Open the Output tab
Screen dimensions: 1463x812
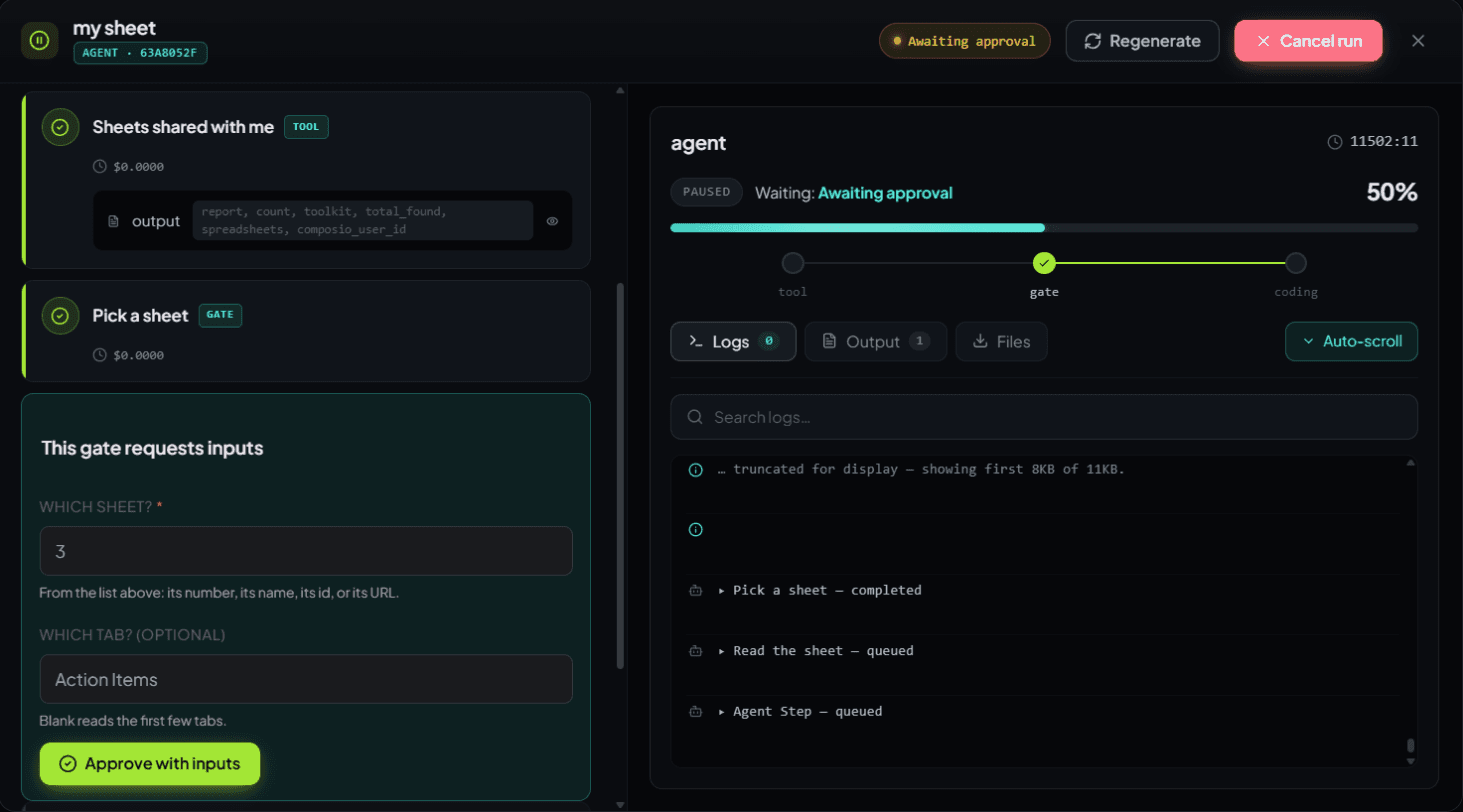click(x=875, y=341)
